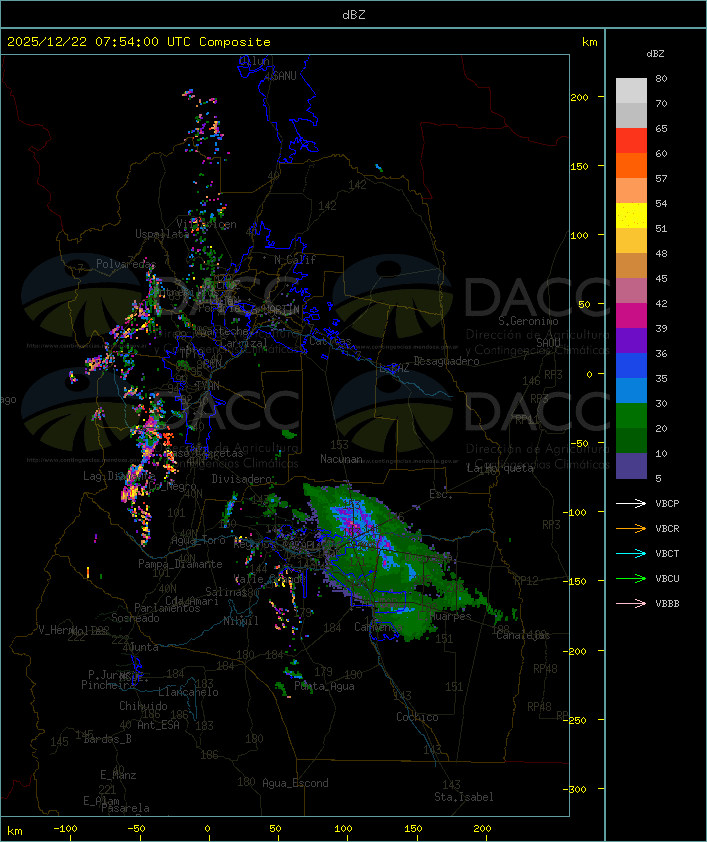The width and height of the screenshot is (707, 842).
Task: Click the Agua_Toro map label
Action: pyautogui.click(x=198, y=540)
